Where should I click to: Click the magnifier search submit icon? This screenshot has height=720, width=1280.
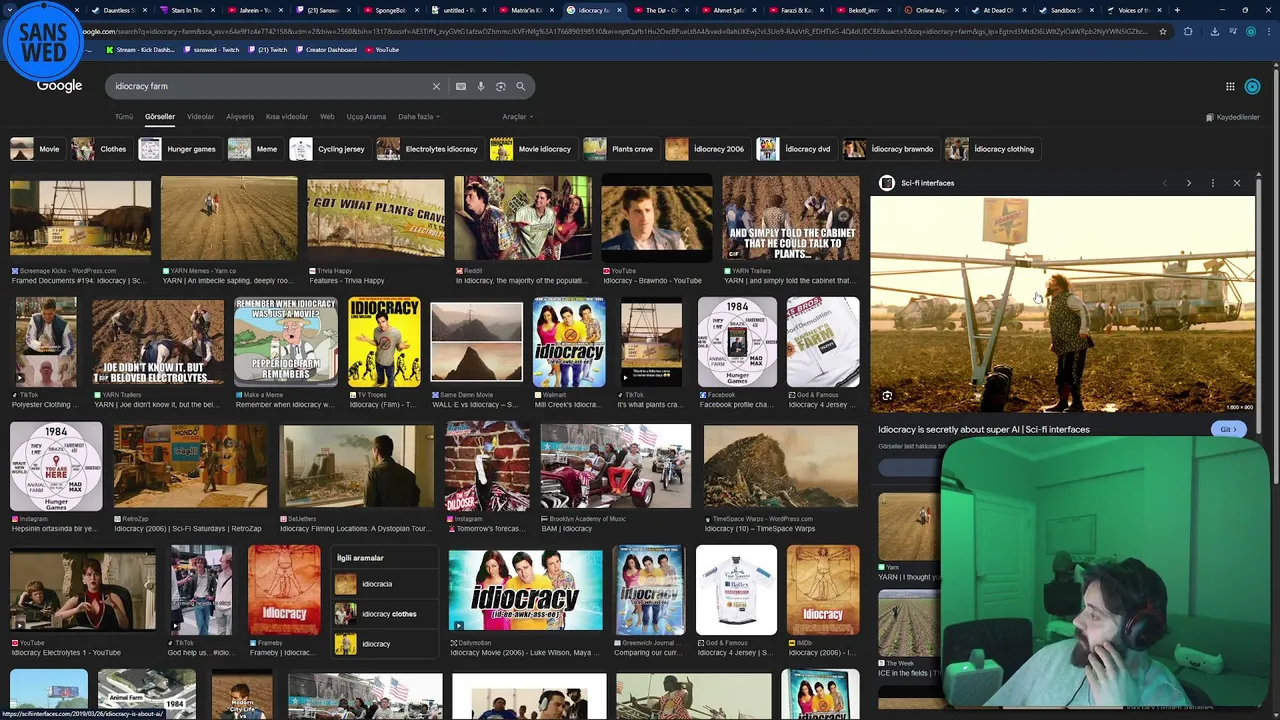click(521, 86)
